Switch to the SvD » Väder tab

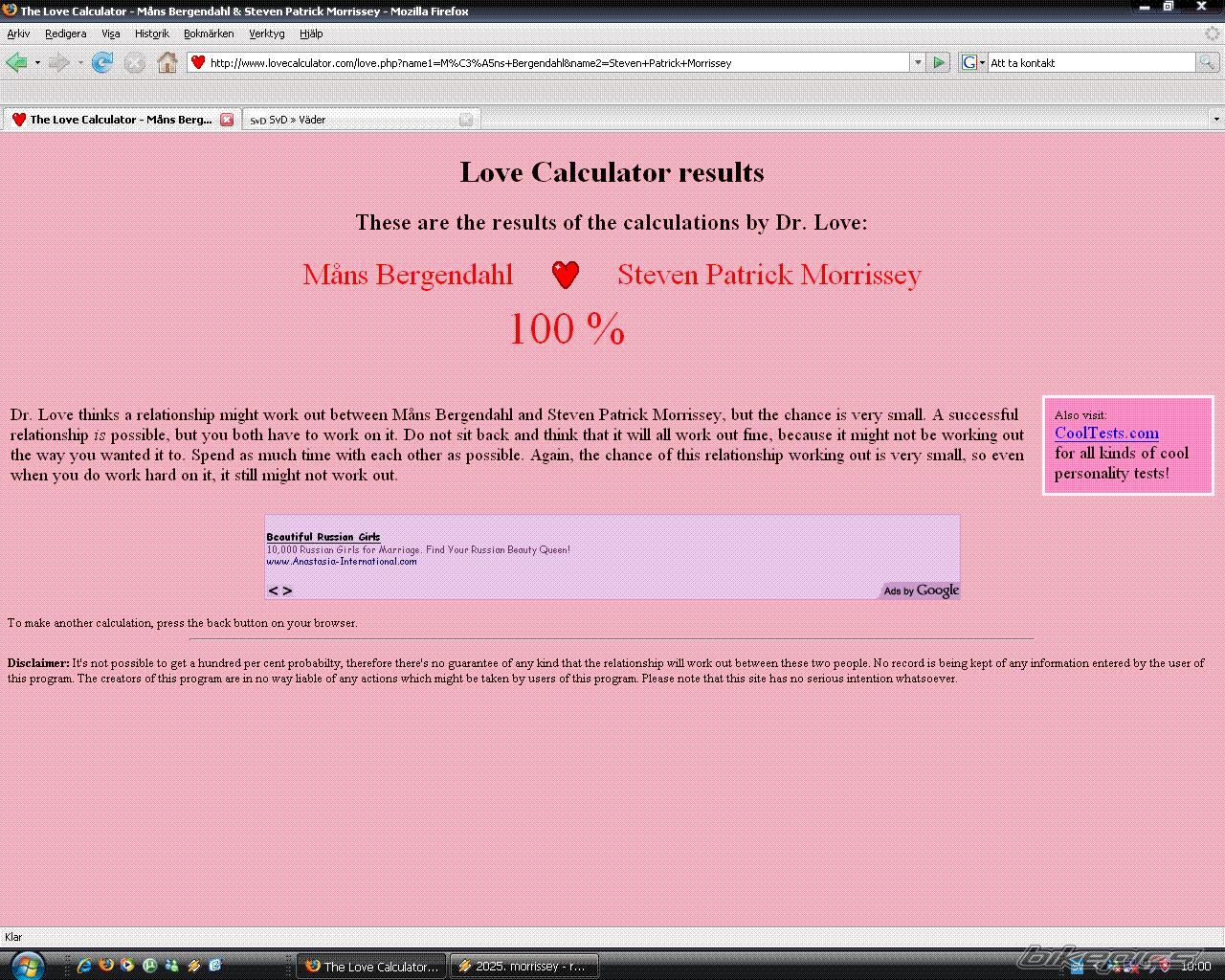click(x=360, y=120)
